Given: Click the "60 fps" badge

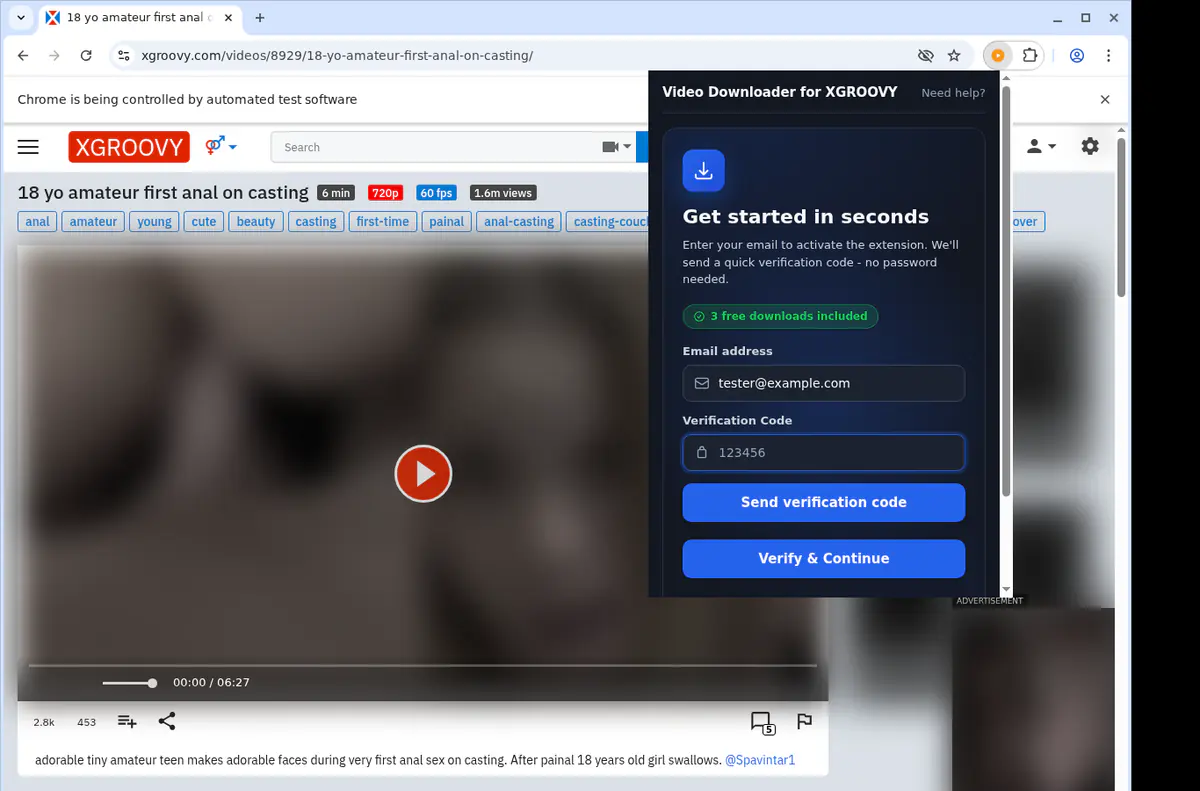Looking at the screenshot, I should (436, 193).
